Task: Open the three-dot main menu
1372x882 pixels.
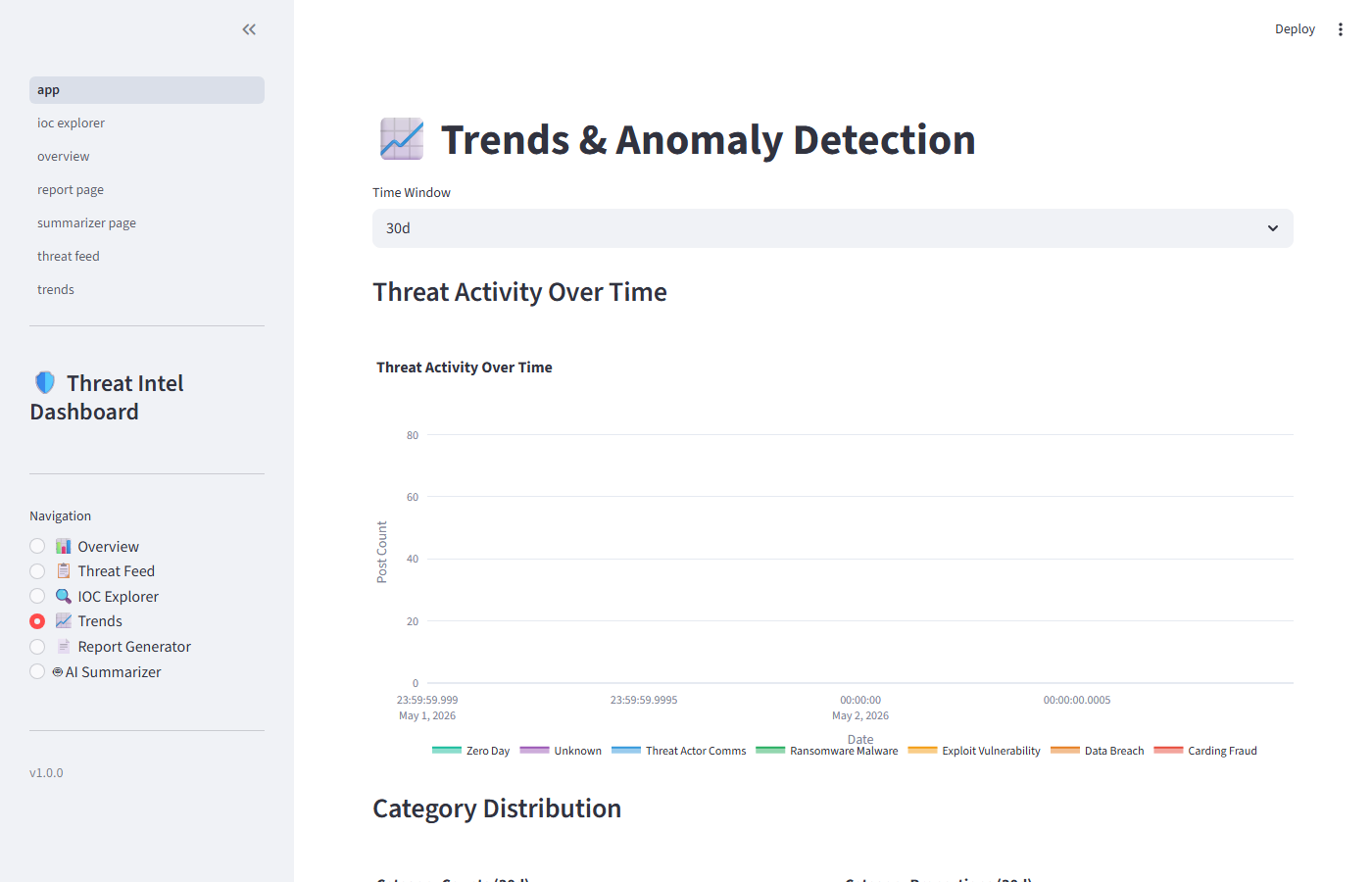Action: coord(1340,29)
